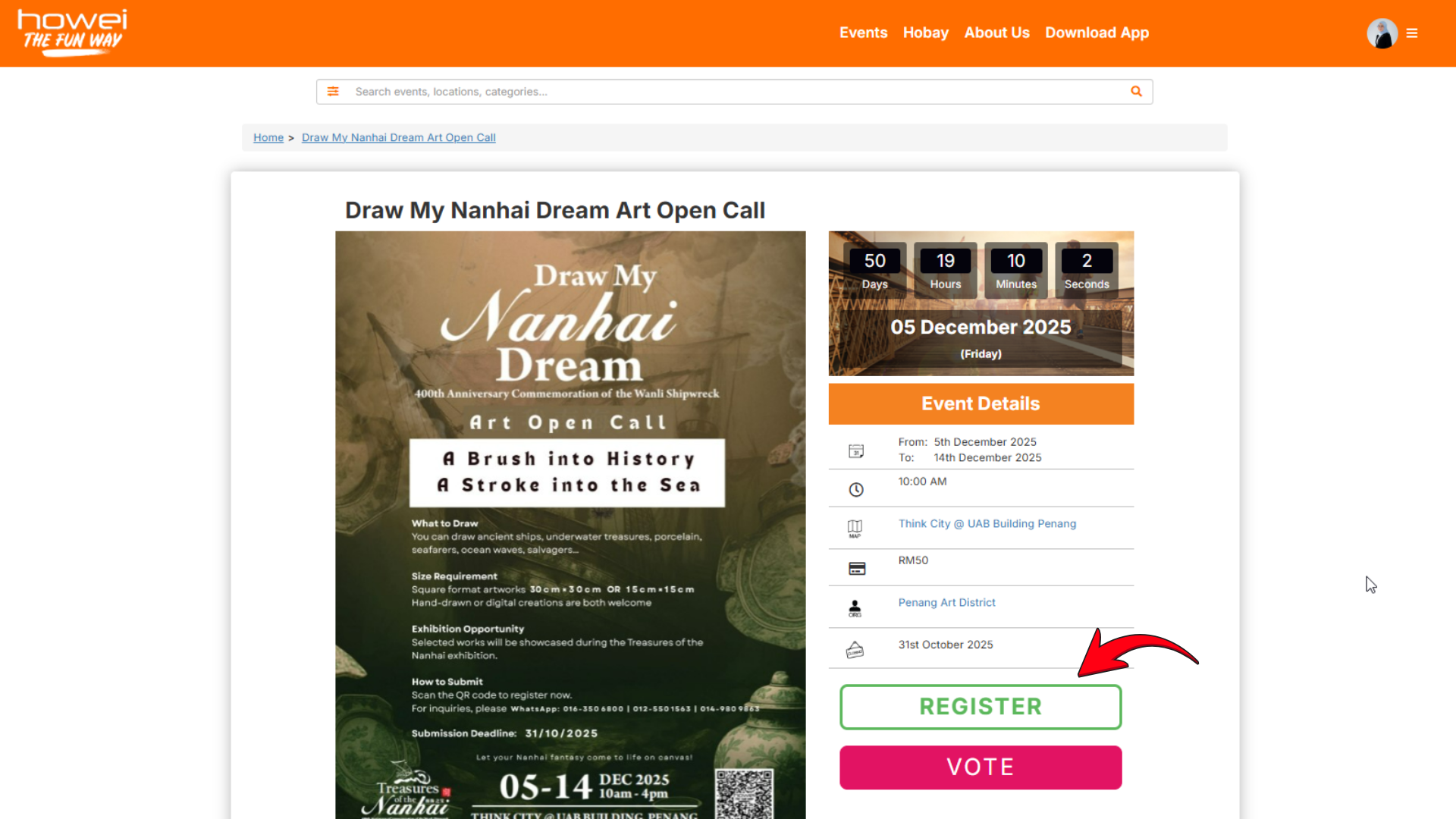Image resolution: width=1456 pixels, height=819 pixels.
Task: Go to the About Us page
Action: pos(996,33)
